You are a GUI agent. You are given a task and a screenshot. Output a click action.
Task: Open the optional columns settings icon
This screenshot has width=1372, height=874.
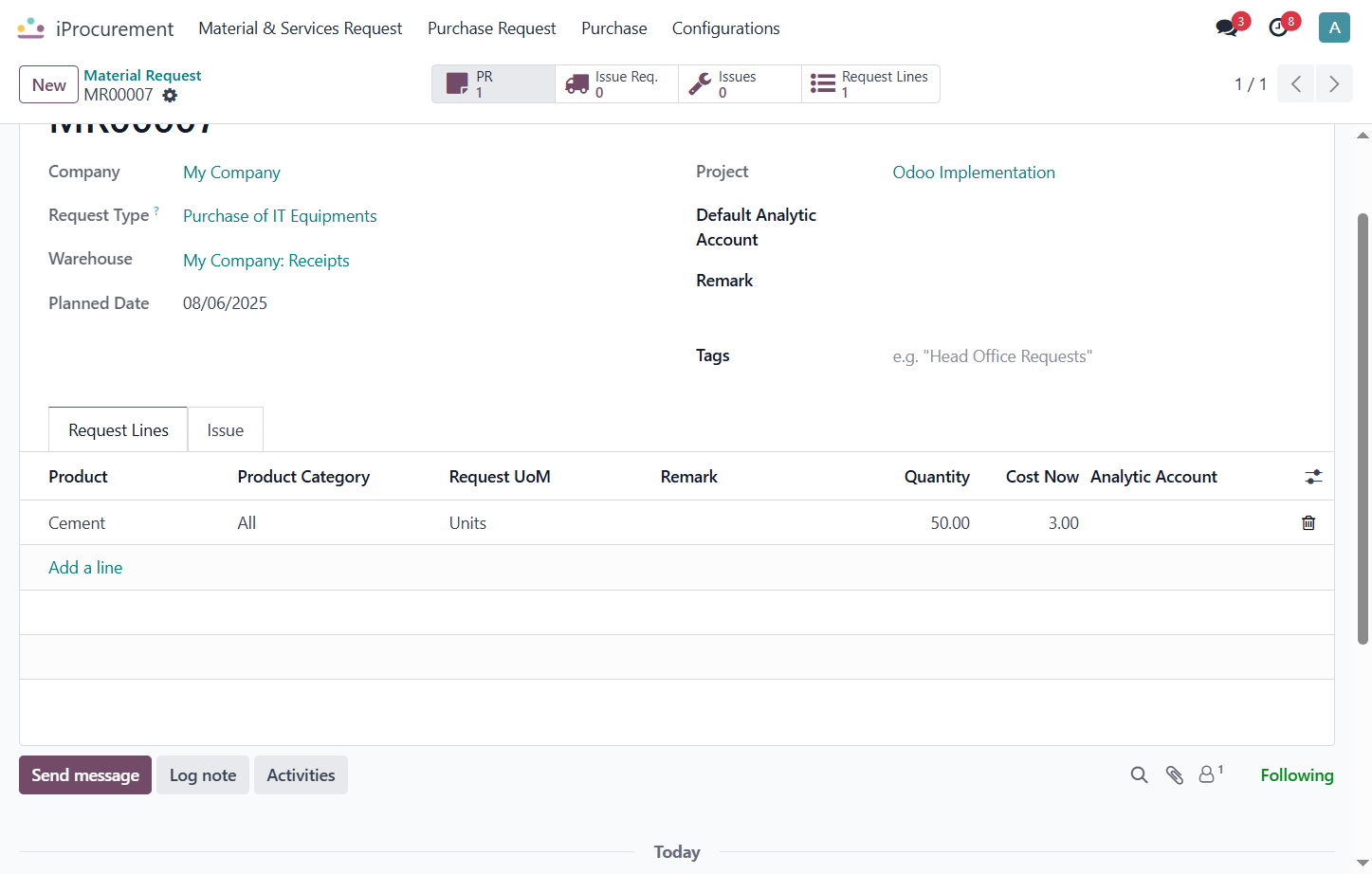1313,477
